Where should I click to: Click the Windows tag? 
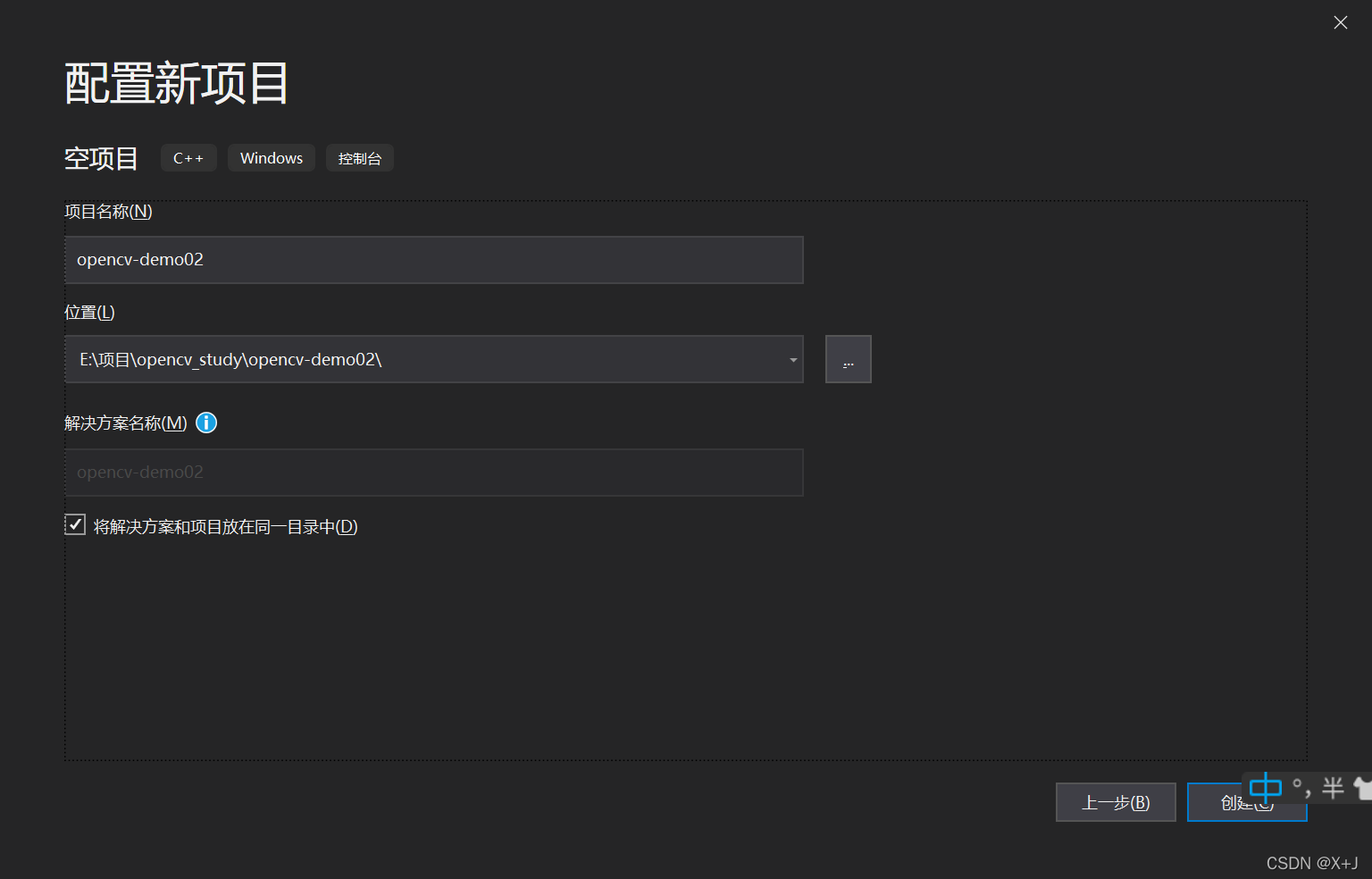(x=272, y=158)
